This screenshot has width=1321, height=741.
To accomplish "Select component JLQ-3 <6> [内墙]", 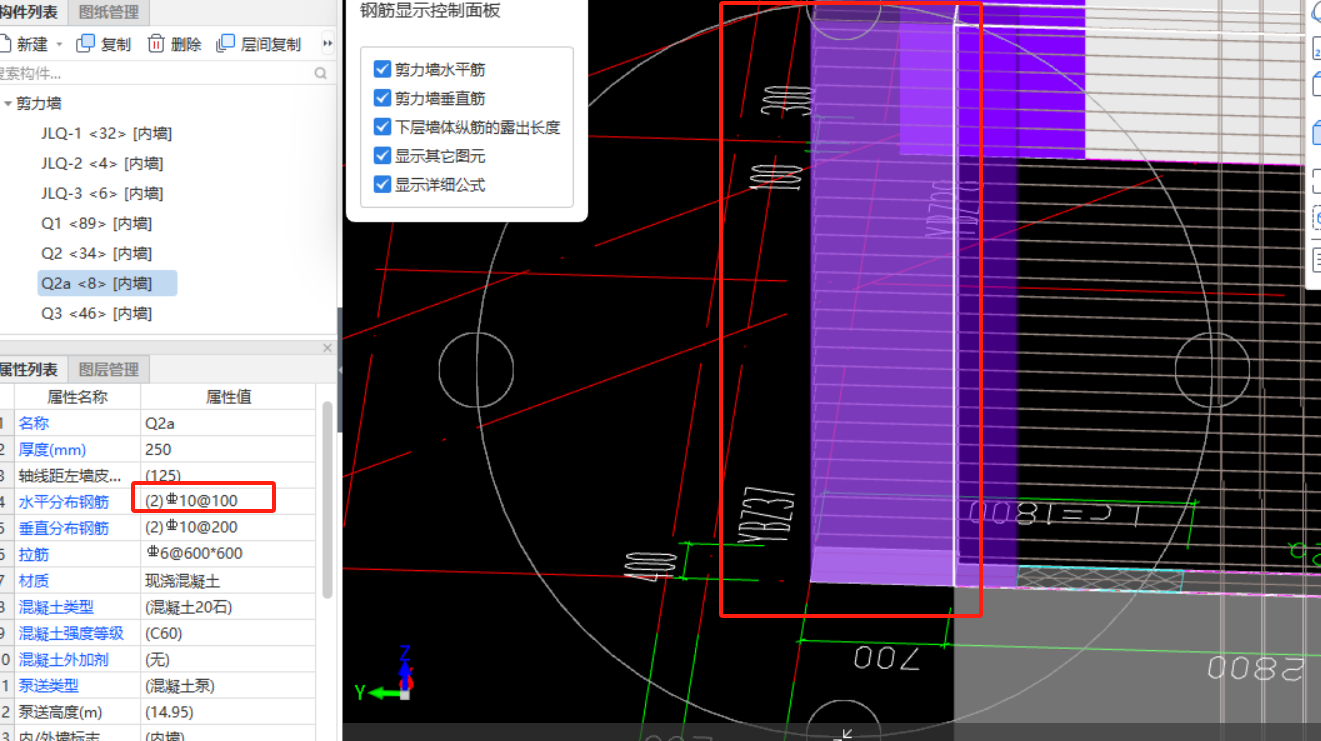I will pyautogui.click(x=102, y=193).
